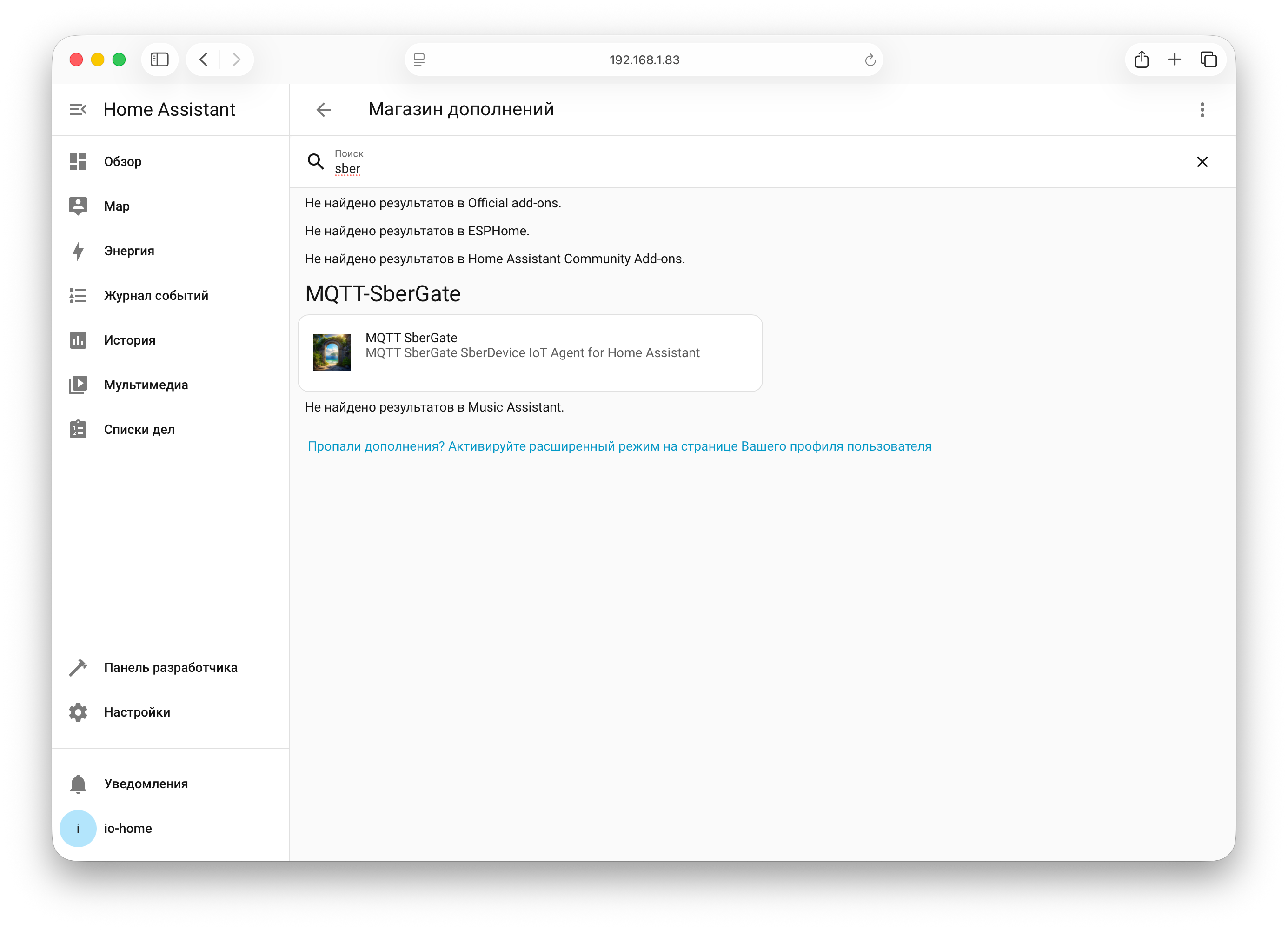Open the MQTT SberGate add-on card

(531, 352)
